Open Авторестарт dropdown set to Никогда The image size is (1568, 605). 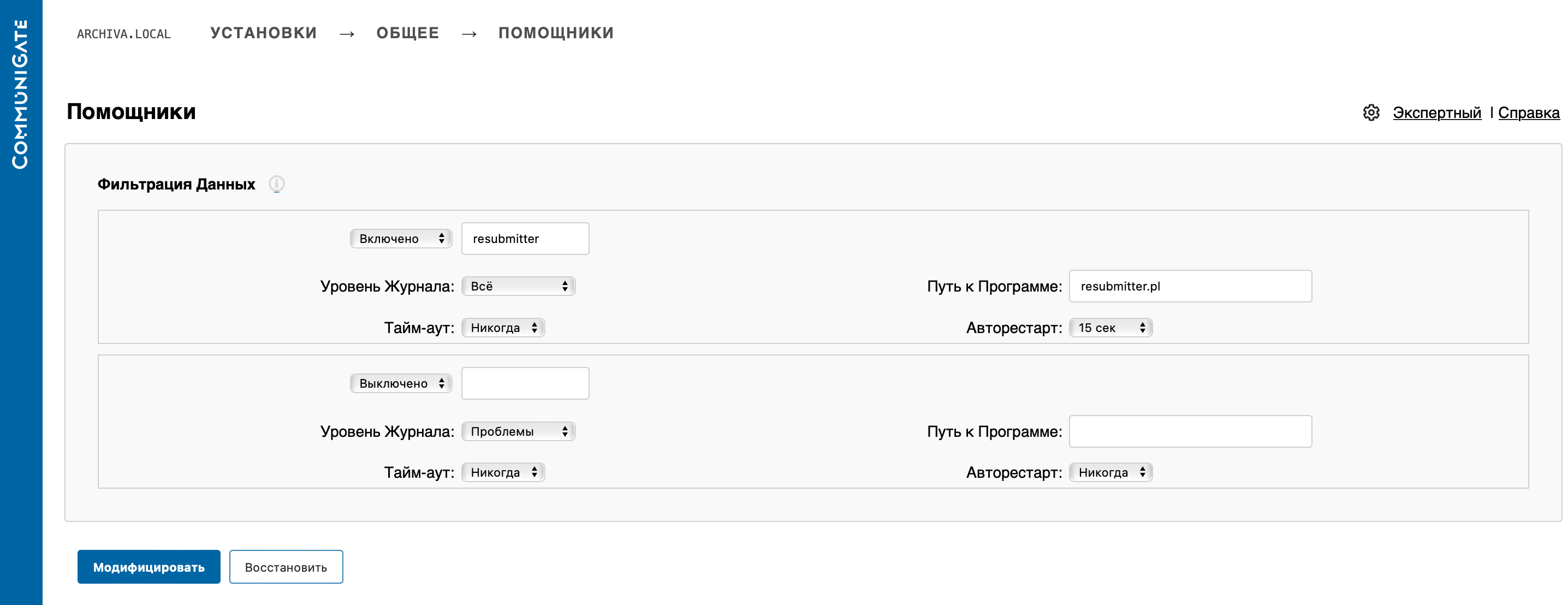1110,472
